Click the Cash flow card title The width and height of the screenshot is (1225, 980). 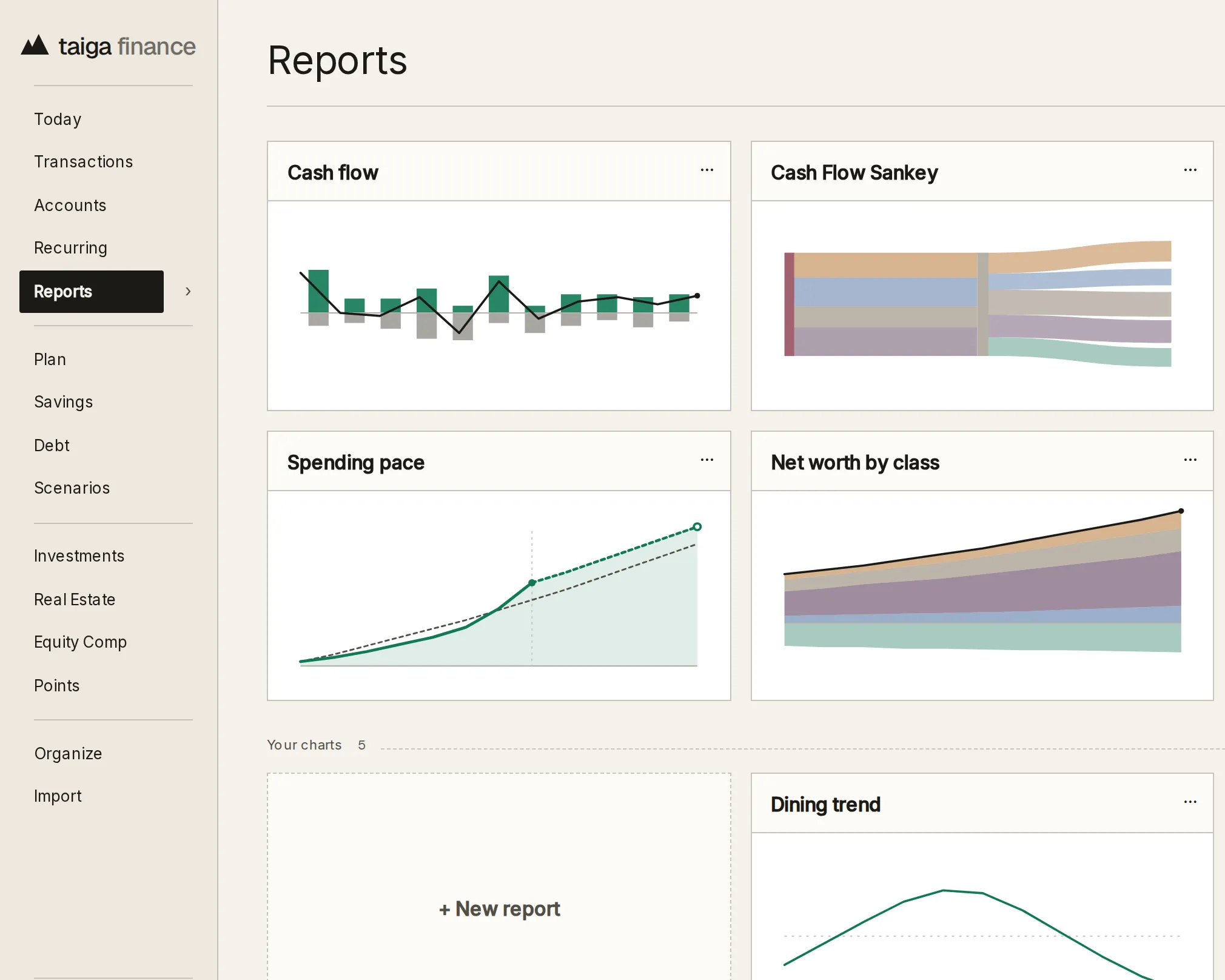(333, 173)
